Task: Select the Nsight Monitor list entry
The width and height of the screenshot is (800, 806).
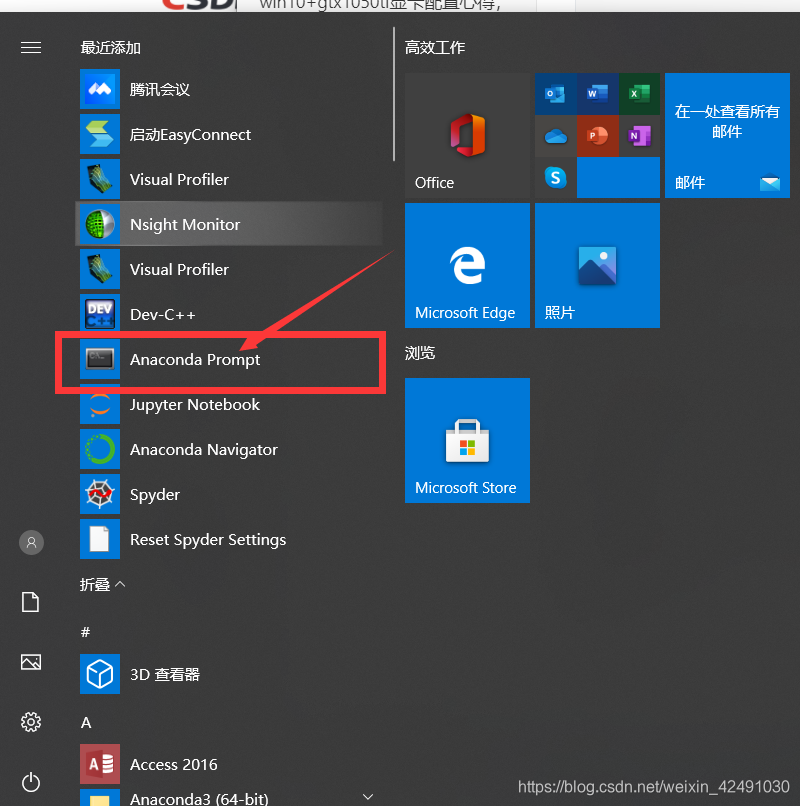Action: (x=229, y=224)
